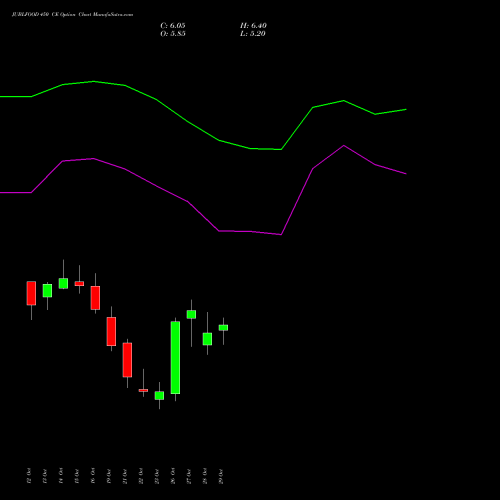This screenshot has width=500, height=500.
Task: Select the tall green candle for 26 Oct
Action: point(175,358)
